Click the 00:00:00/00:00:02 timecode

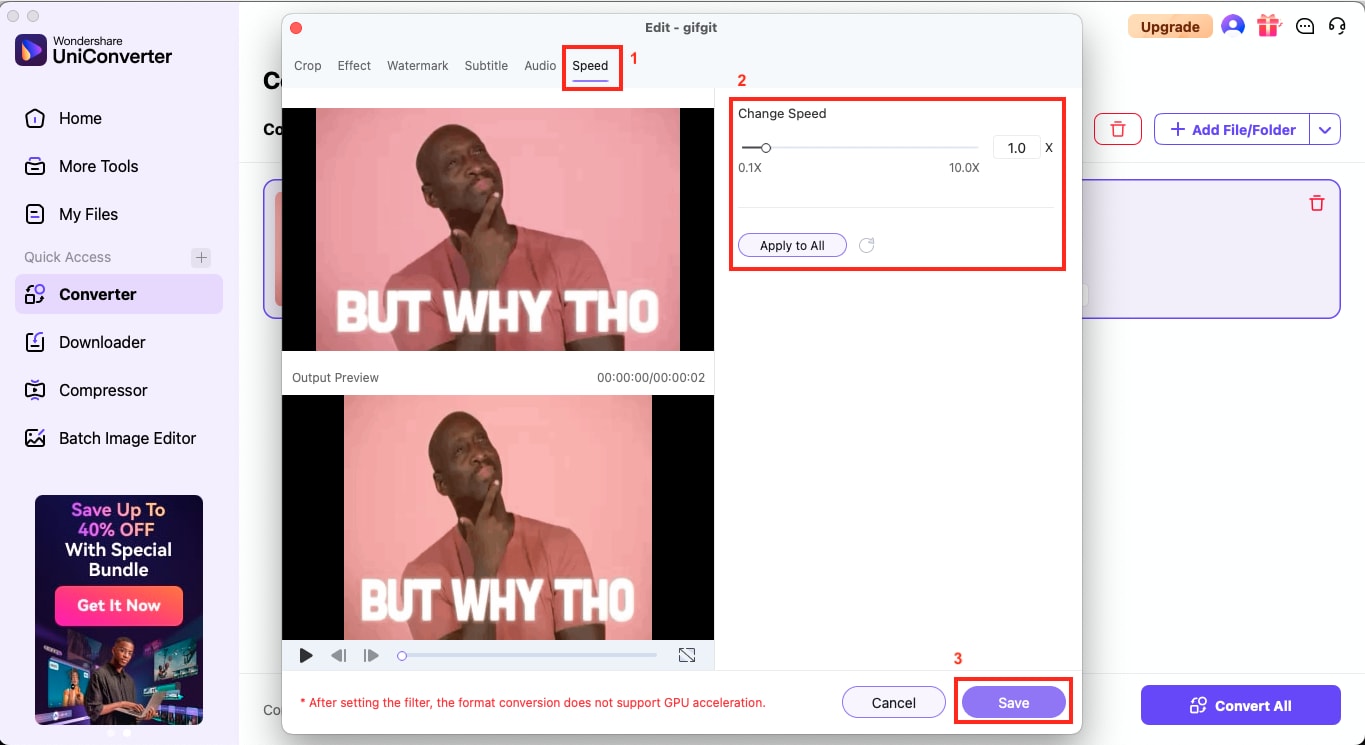tap(651, 378)
